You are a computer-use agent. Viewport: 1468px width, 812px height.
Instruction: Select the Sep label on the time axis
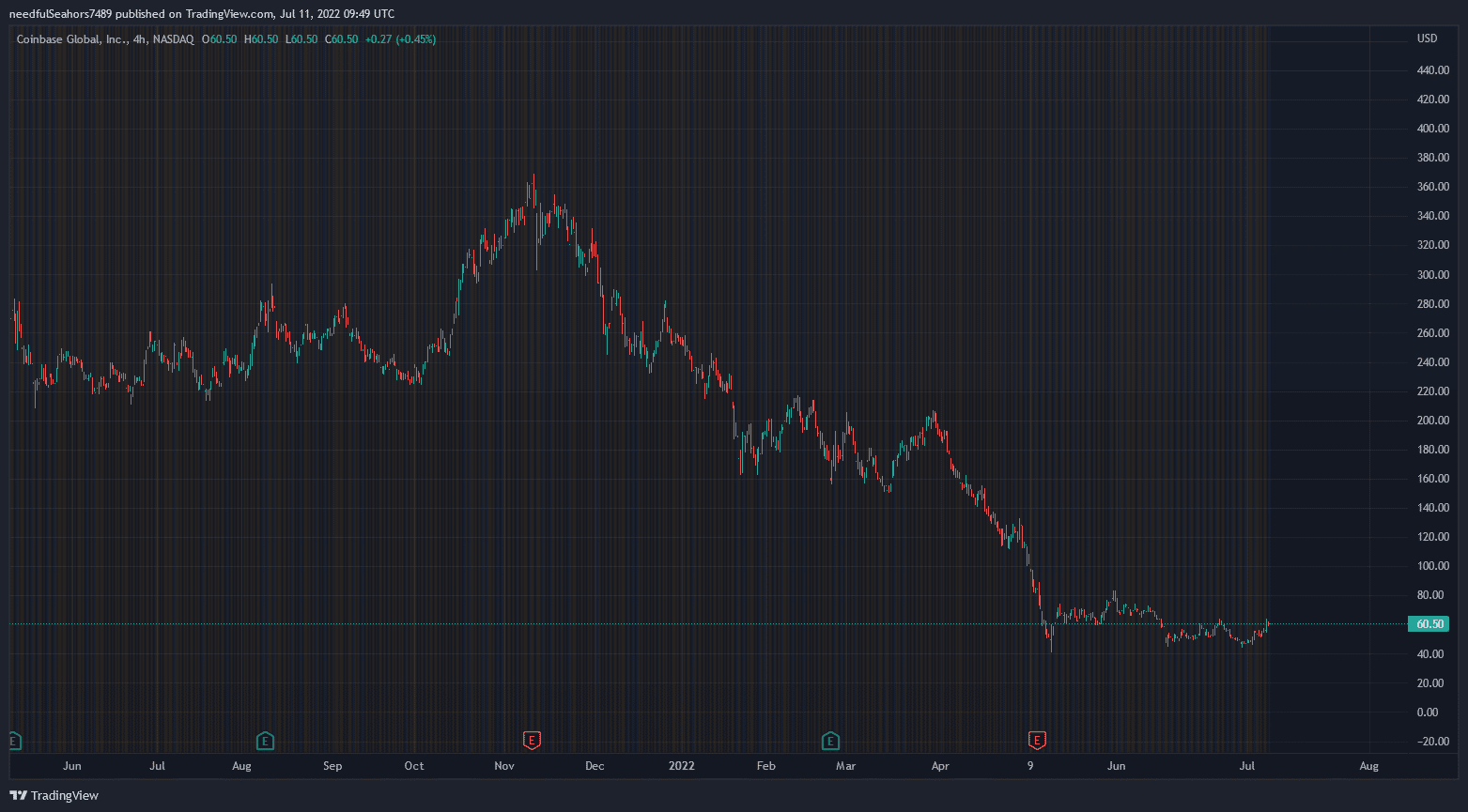tap(332, 766)
